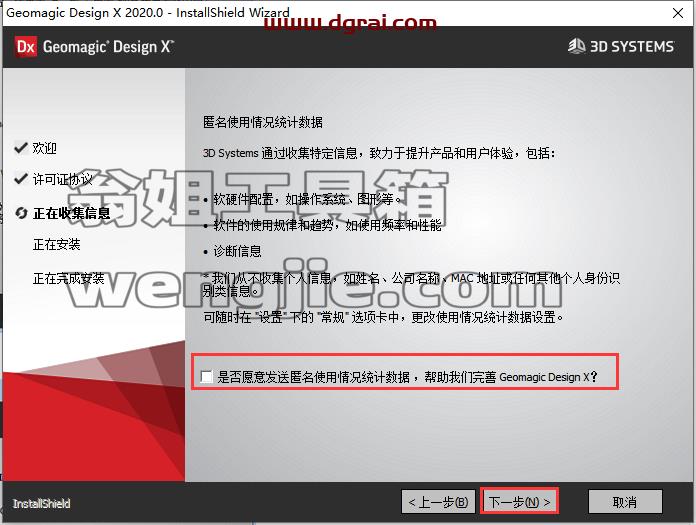Click the 3D Systems 通过收集特定信息 sentence
696x525 pixels.
(x=379, y=153)
